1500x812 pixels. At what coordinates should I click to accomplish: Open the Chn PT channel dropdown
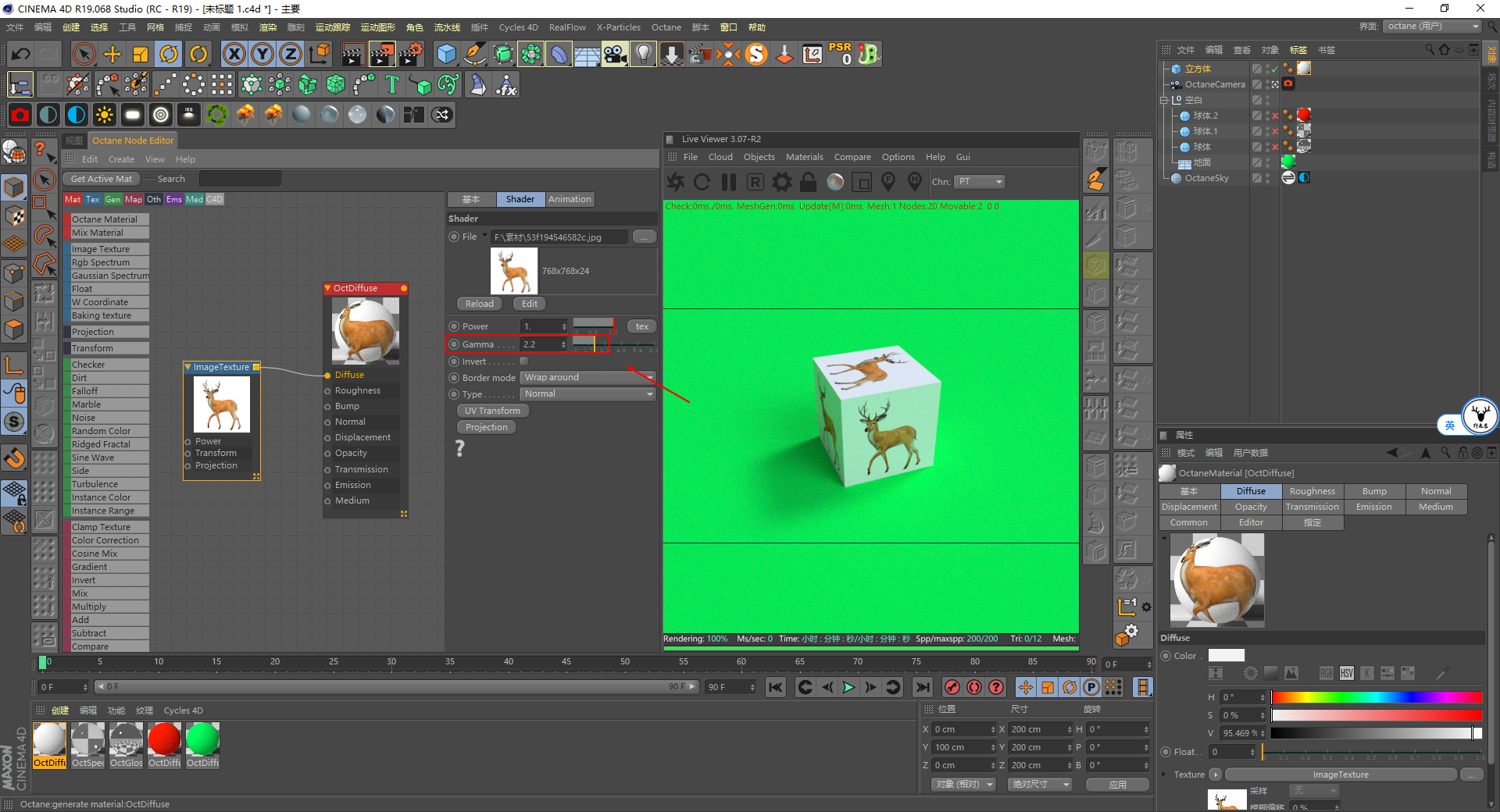point(980,182)
